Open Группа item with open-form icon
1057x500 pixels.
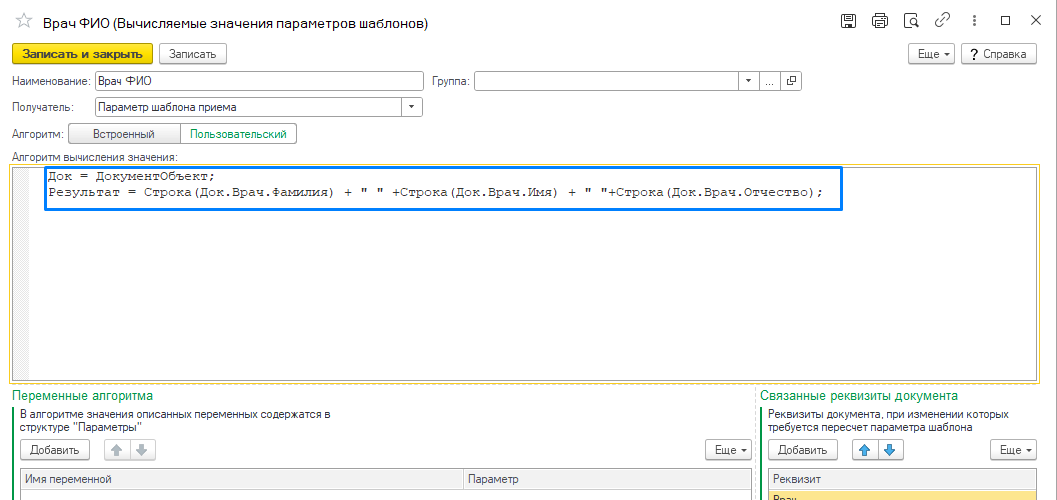coord(791,82)
